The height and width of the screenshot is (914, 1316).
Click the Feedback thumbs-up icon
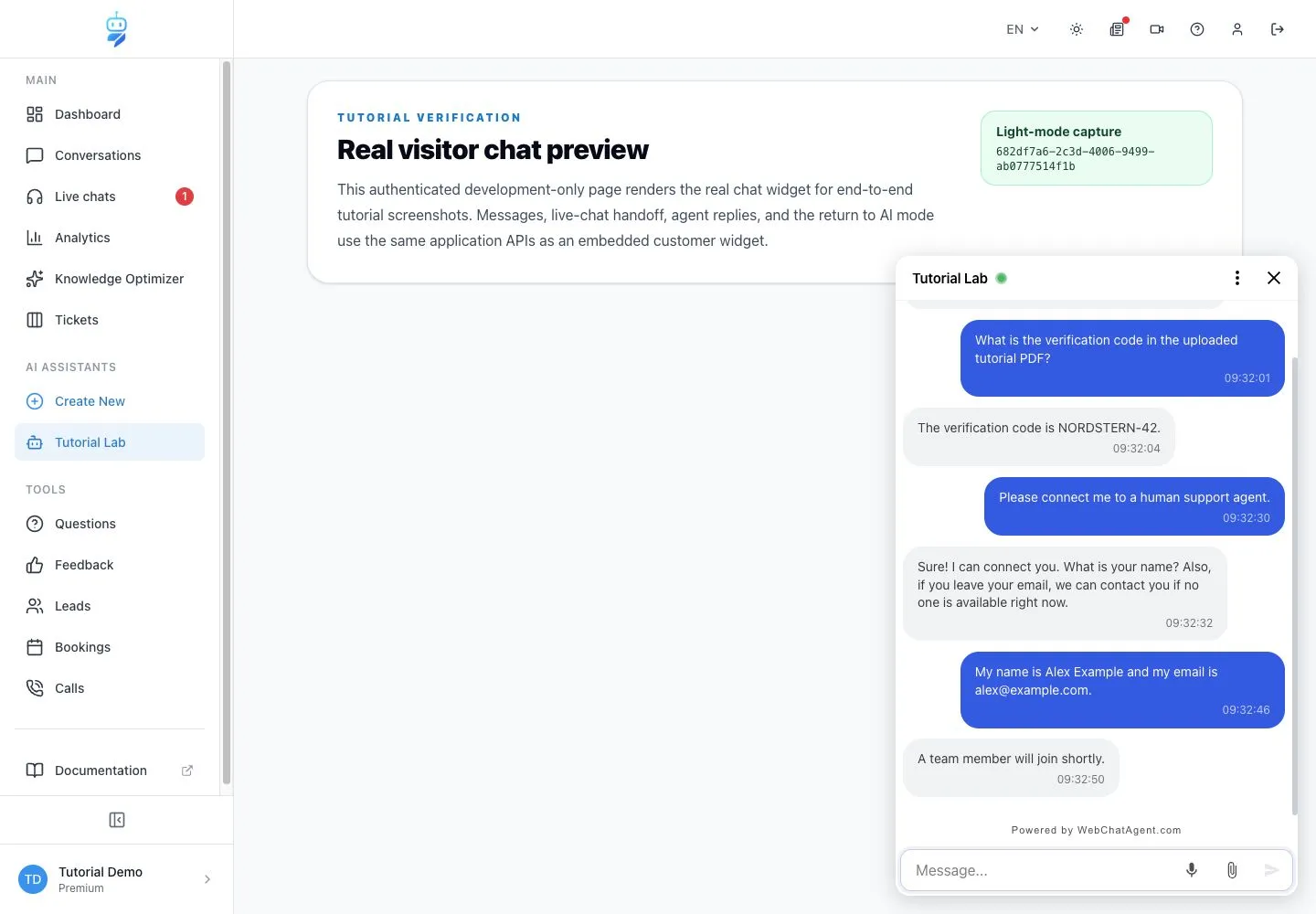coord(35,565)
